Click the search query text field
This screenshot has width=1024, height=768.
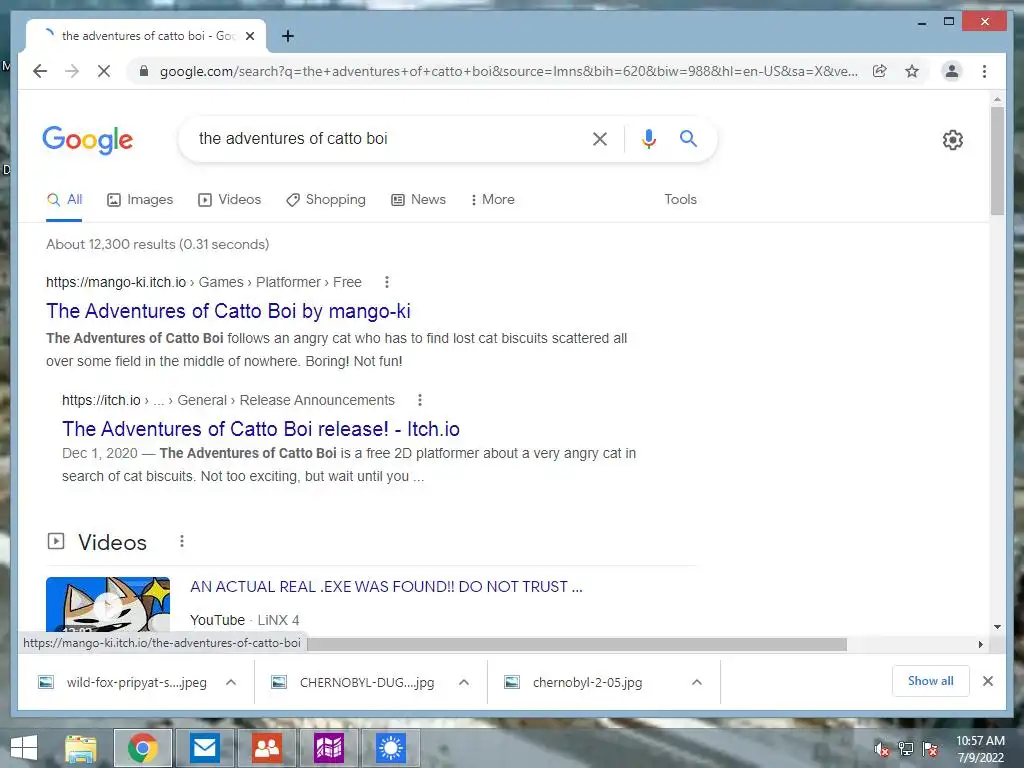385,138
